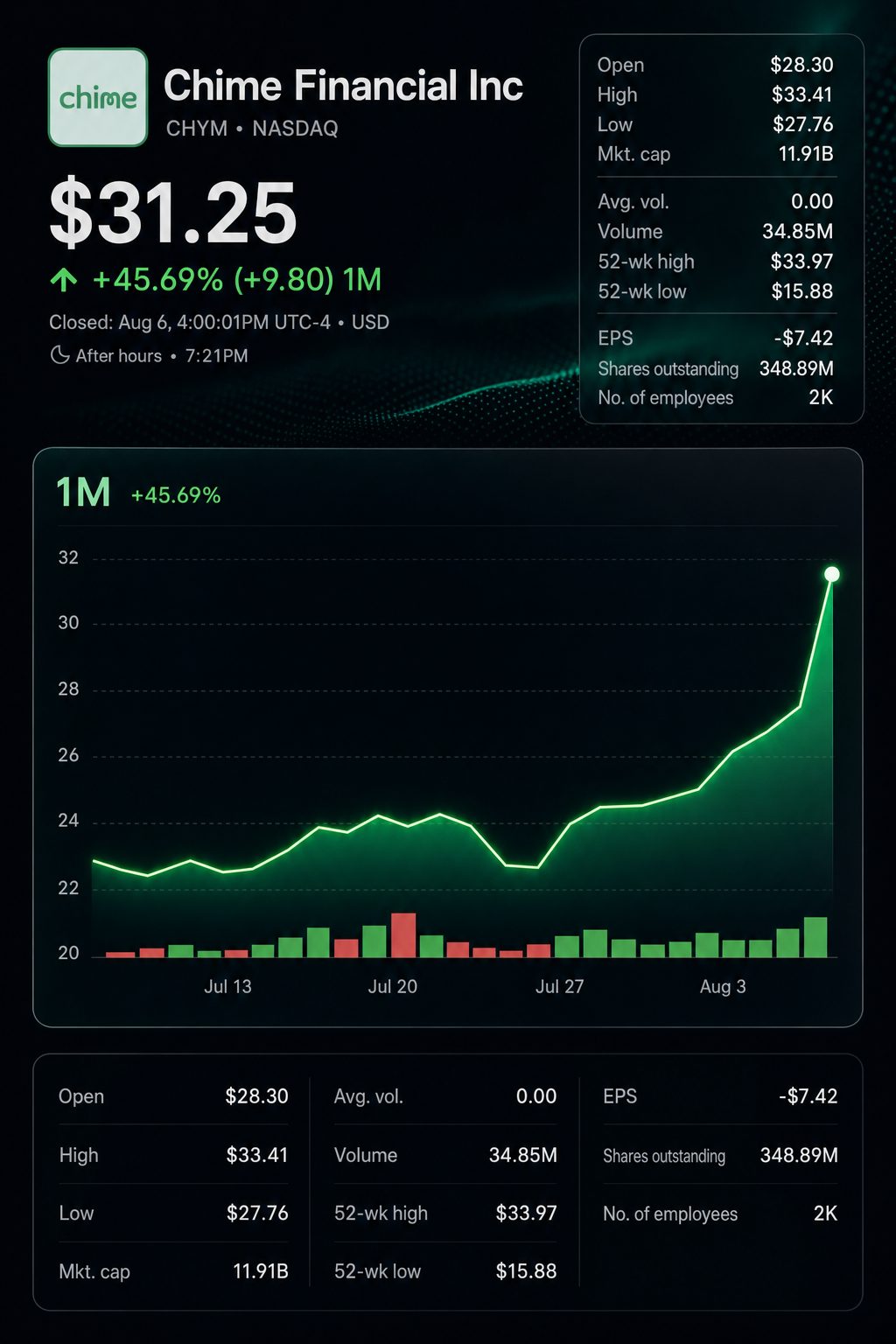
Task: Click 11.91B Mkt. cap in the bottom stats table
Action: tap(261, 1271)
